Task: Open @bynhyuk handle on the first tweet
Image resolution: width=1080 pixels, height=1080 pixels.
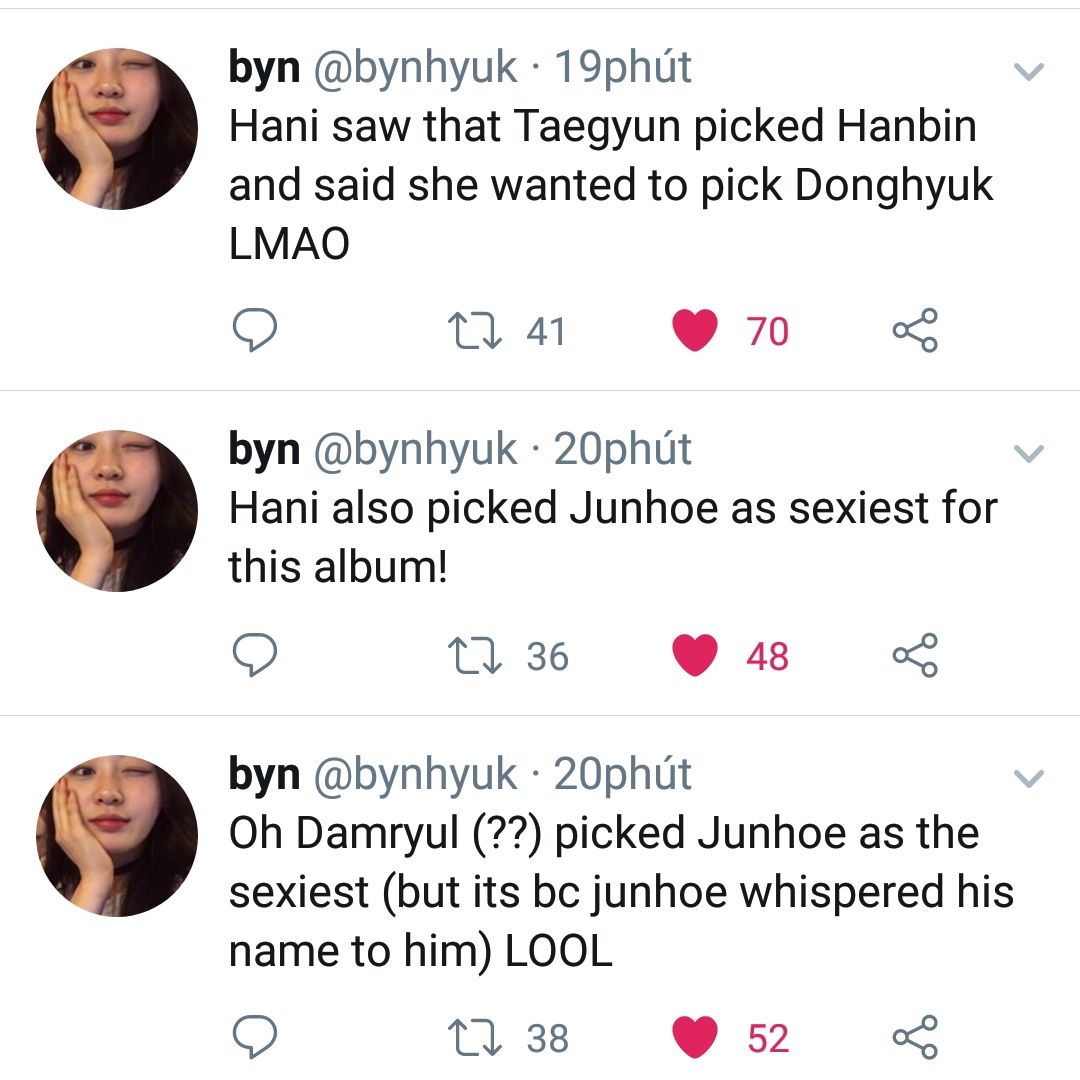Action: [x=416, y=68]
